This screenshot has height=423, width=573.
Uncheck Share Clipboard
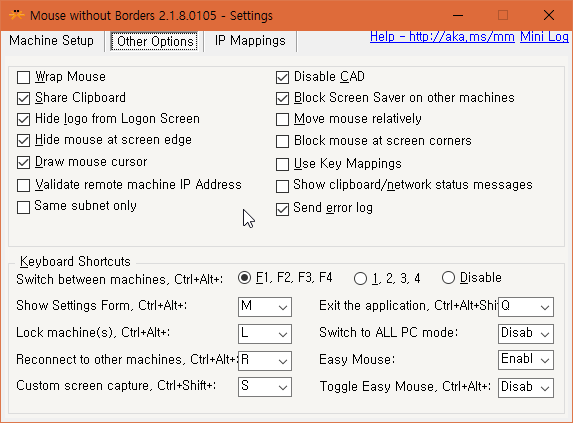[23, 98]
